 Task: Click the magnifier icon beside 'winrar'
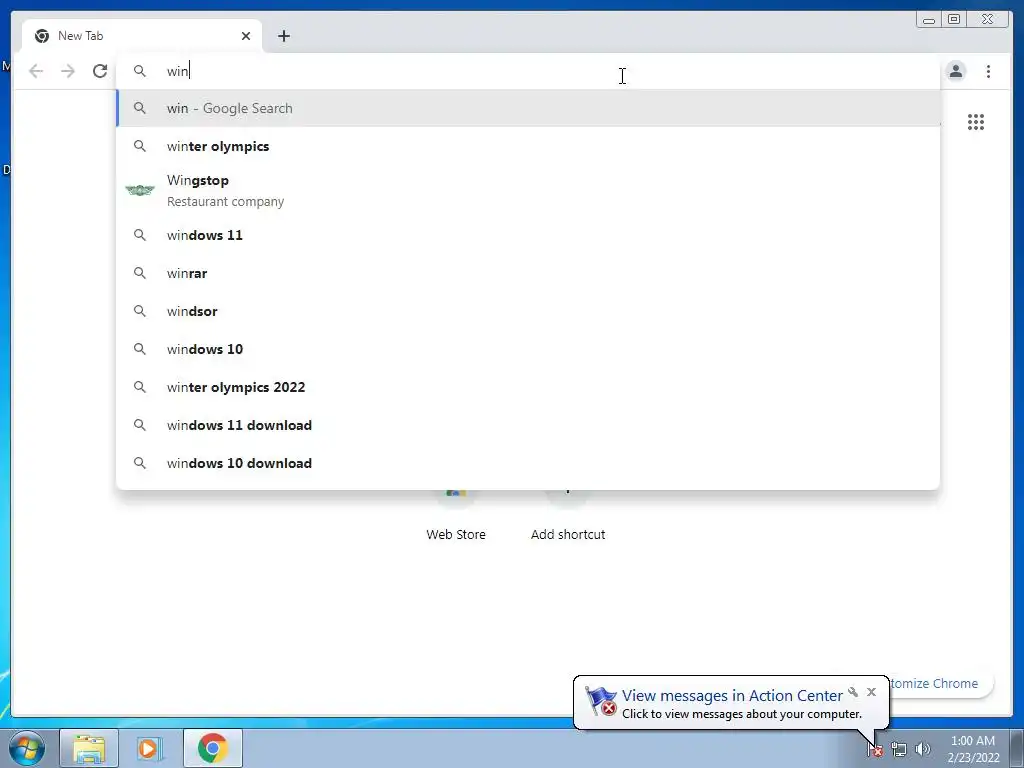tap(140, 273)
